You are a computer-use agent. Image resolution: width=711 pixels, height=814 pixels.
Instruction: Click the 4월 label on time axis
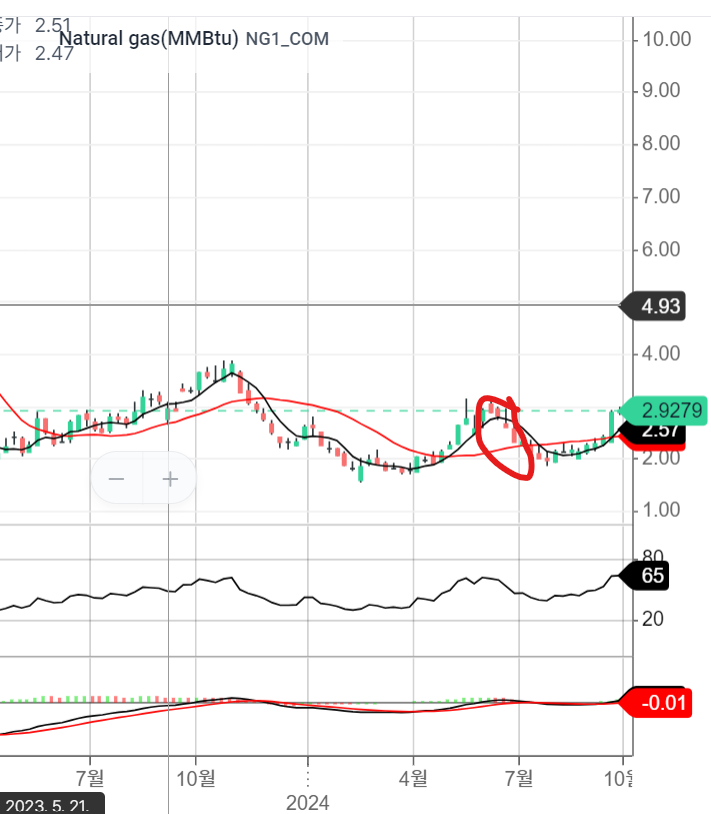(412, 774)
